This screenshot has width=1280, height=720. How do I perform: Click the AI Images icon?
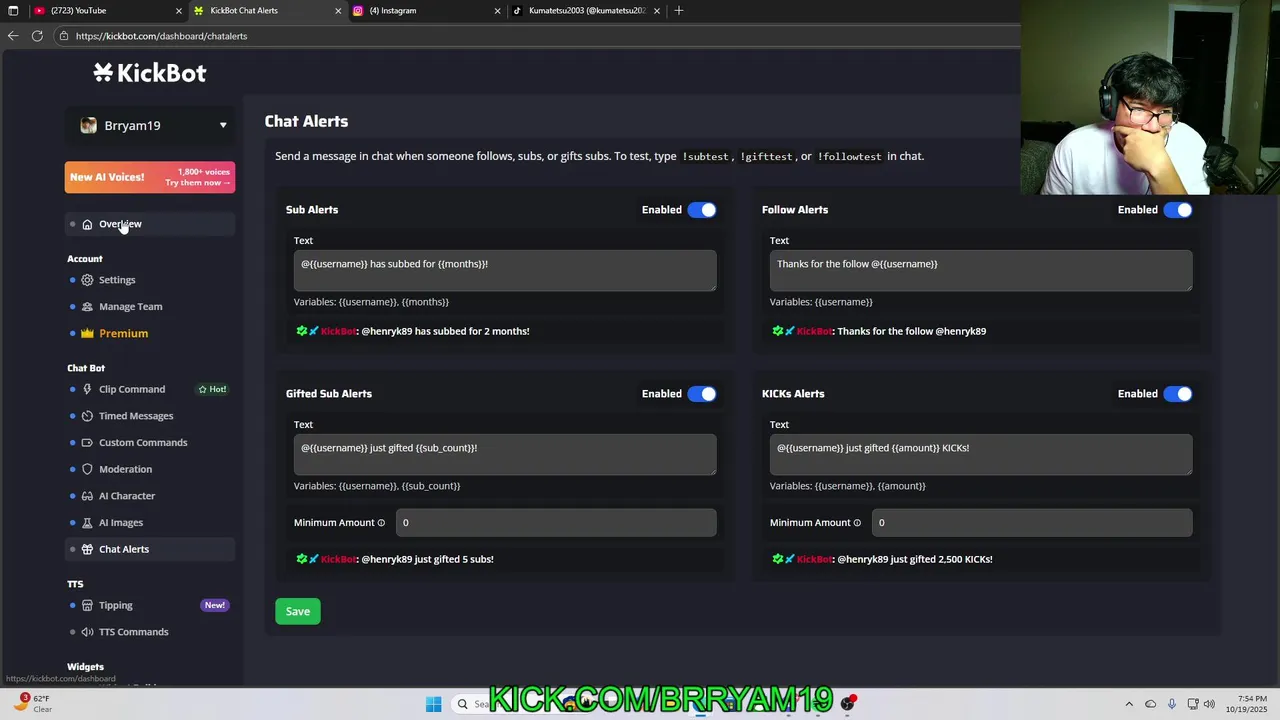(x=87, y=523)
